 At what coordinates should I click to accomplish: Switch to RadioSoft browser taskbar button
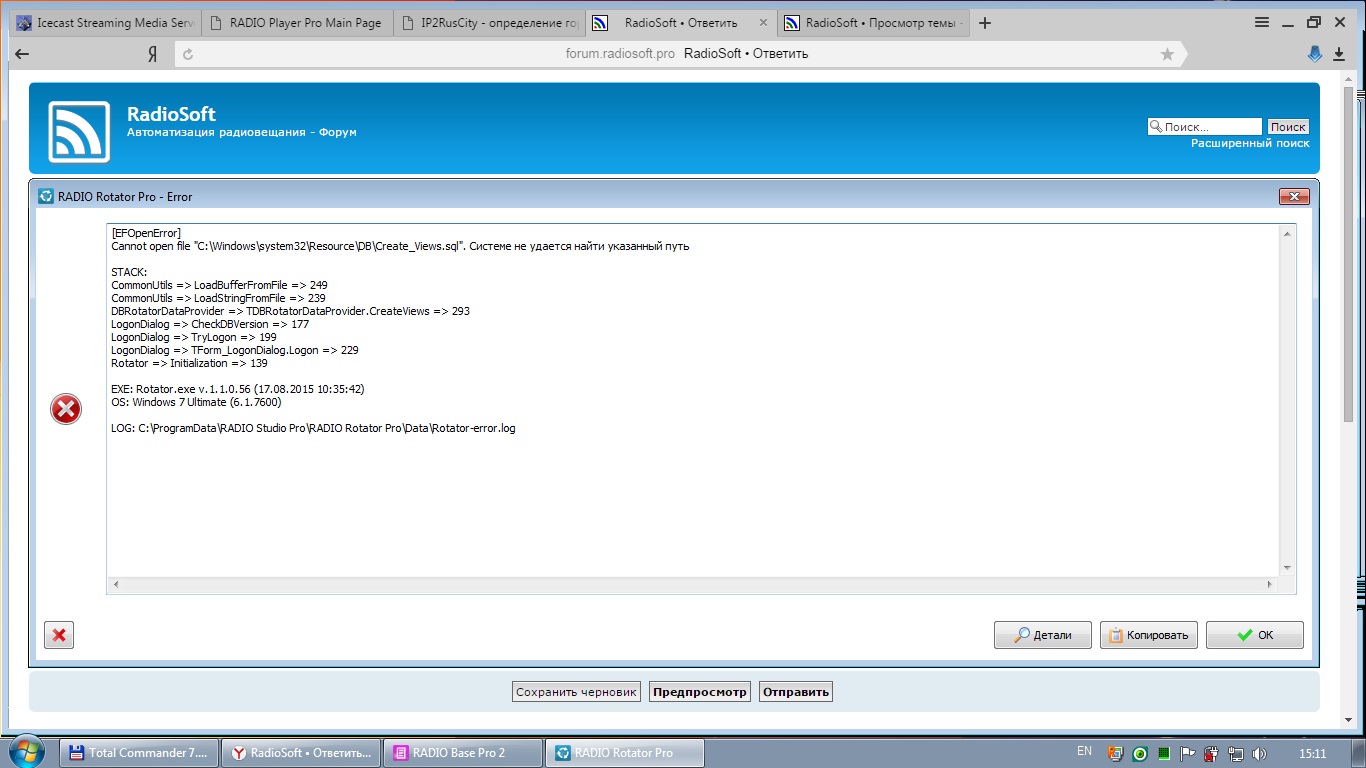[301, 753]
